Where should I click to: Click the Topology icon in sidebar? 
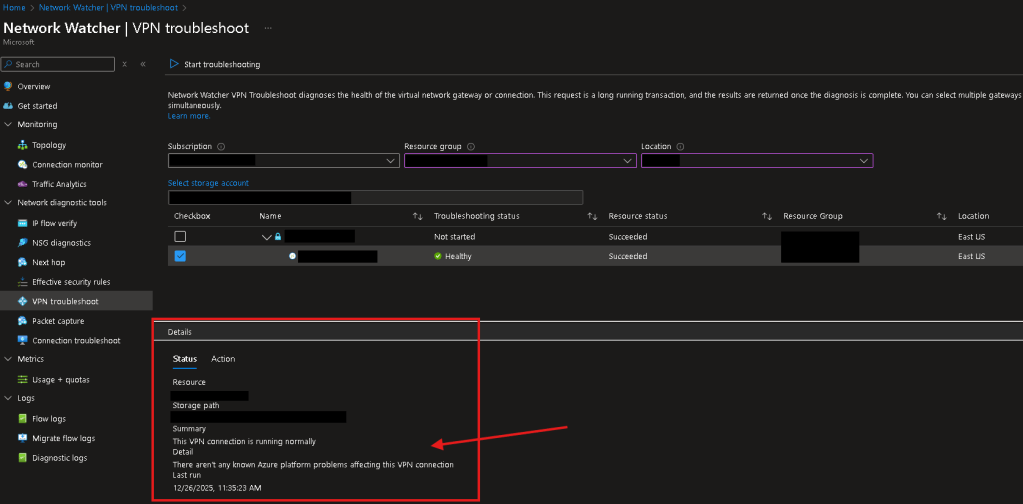(23, 145)
